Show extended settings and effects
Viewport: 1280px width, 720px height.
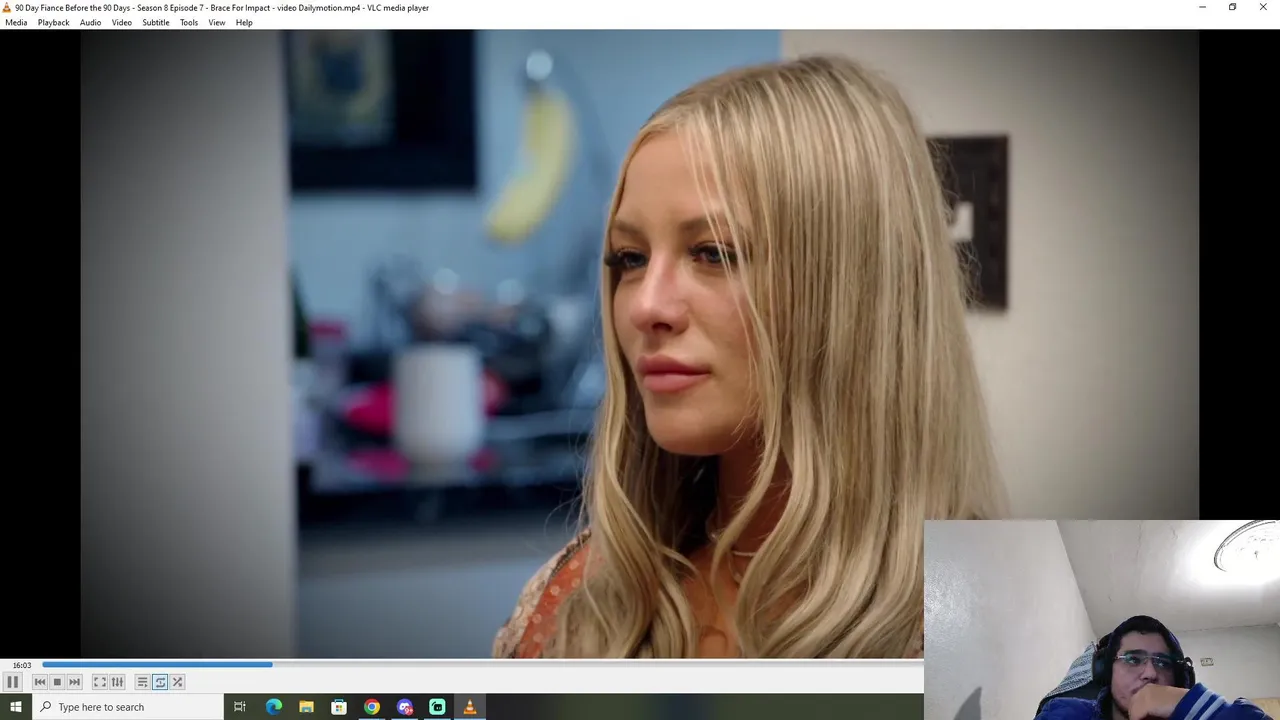pos(117,682)
